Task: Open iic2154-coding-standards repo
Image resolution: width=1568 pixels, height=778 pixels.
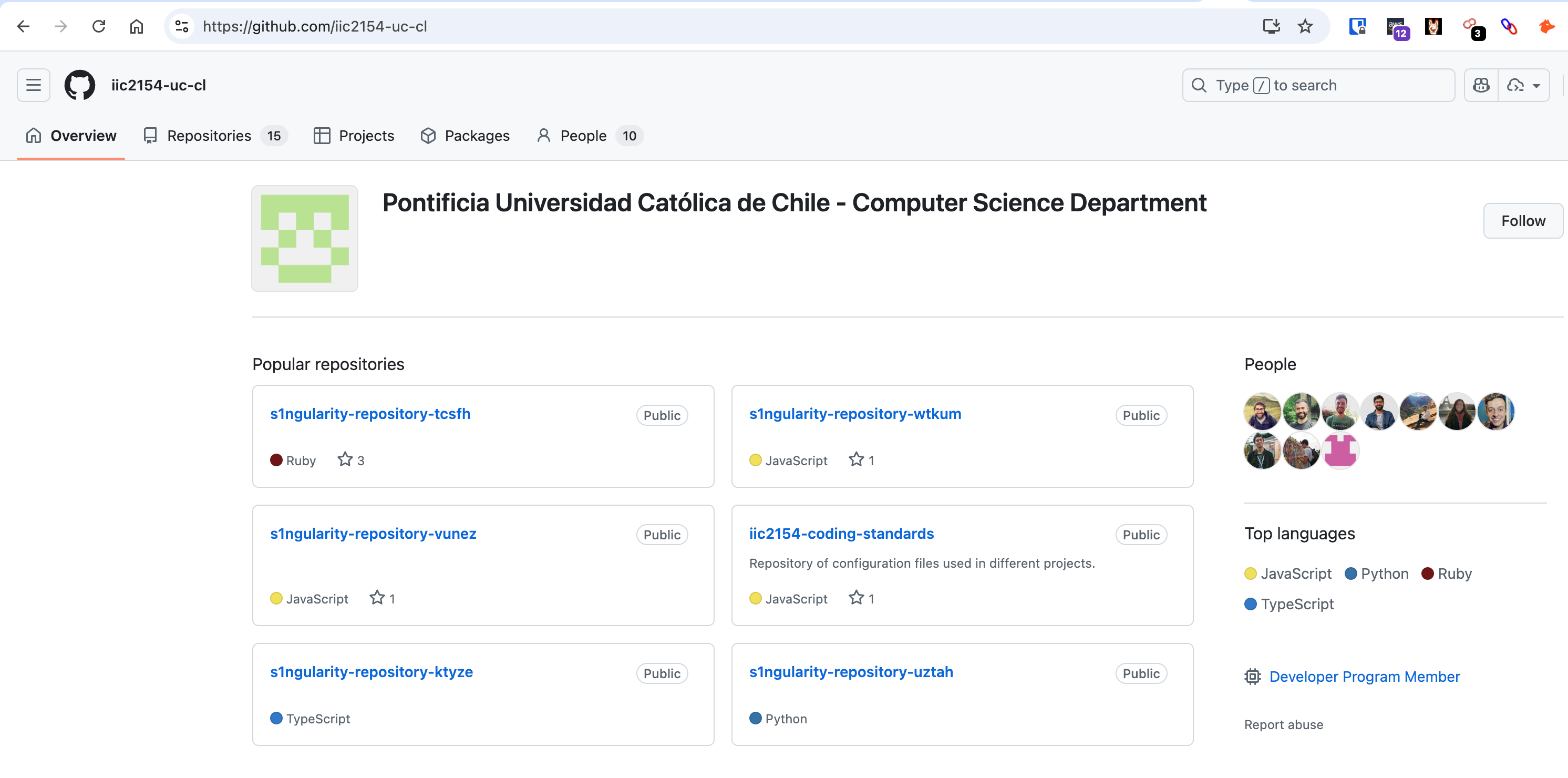Action: click(x=841, y=534)
